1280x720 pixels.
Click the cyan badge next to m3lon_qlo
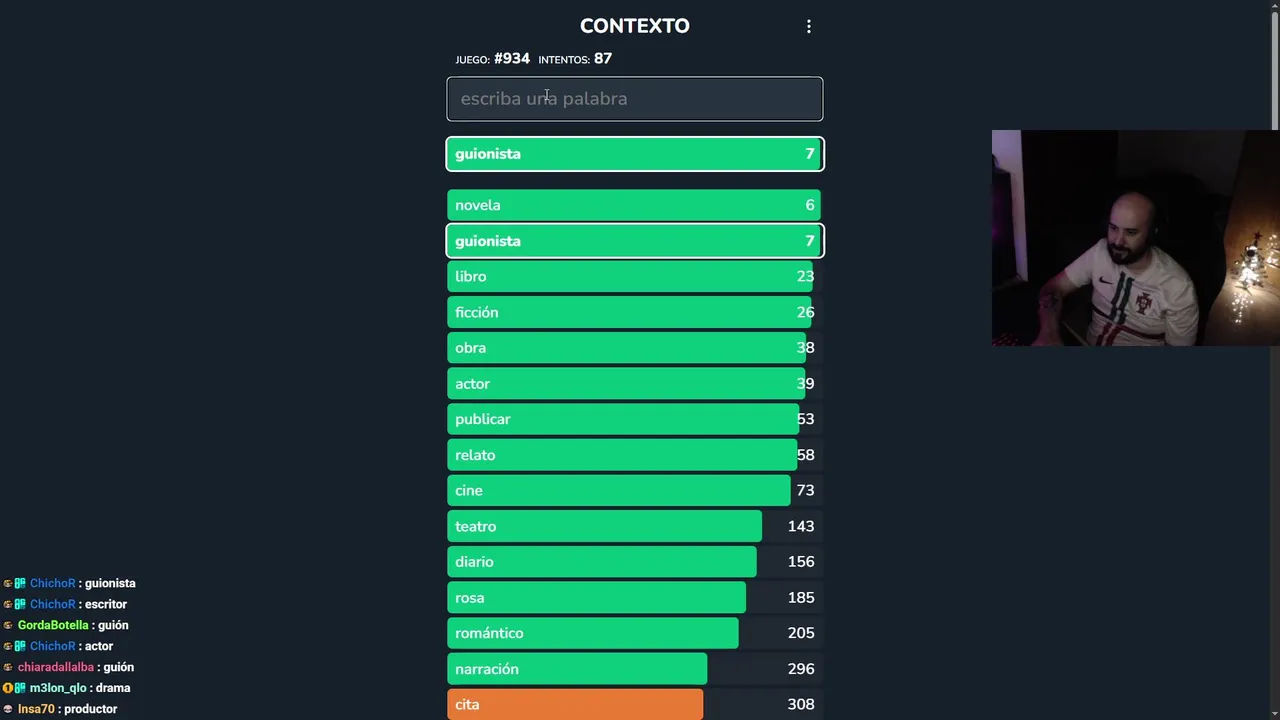coord(20,688)
